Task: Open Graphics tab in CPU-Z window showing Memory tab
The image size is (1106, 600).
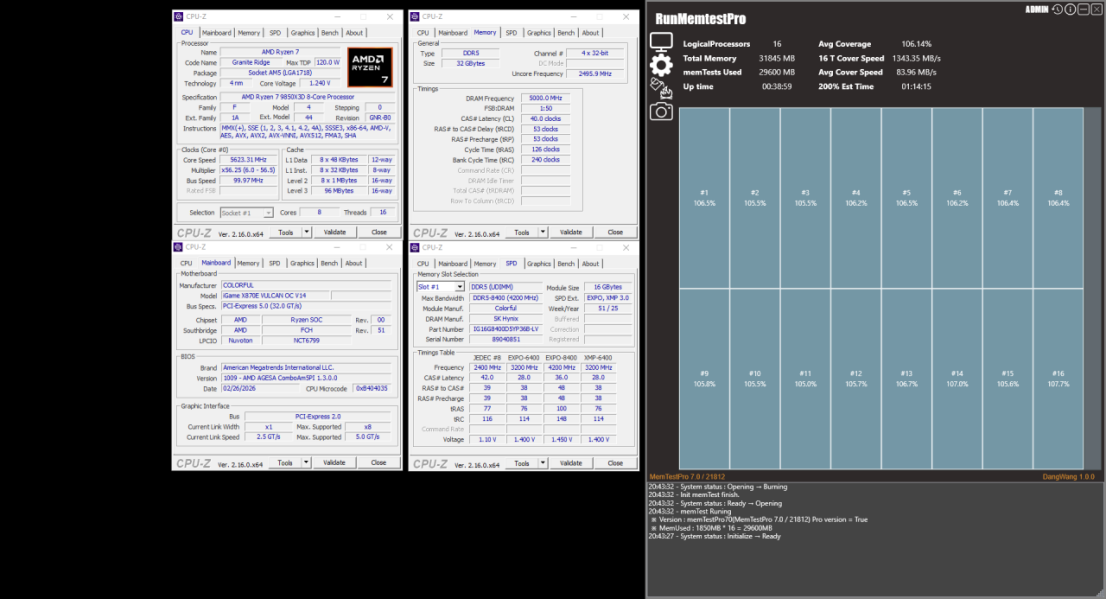Action: [538, 32]
